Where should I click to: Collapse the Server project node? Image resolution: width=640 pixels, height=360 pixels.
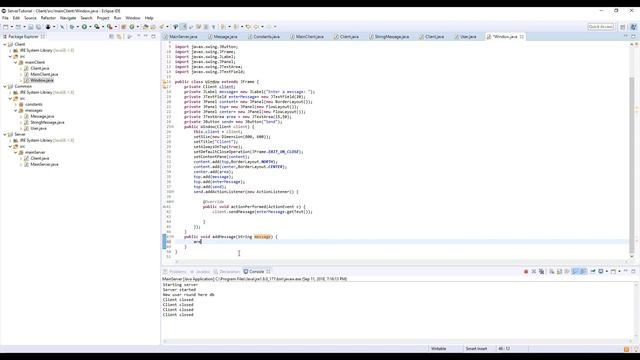click(x=5, y=134)
